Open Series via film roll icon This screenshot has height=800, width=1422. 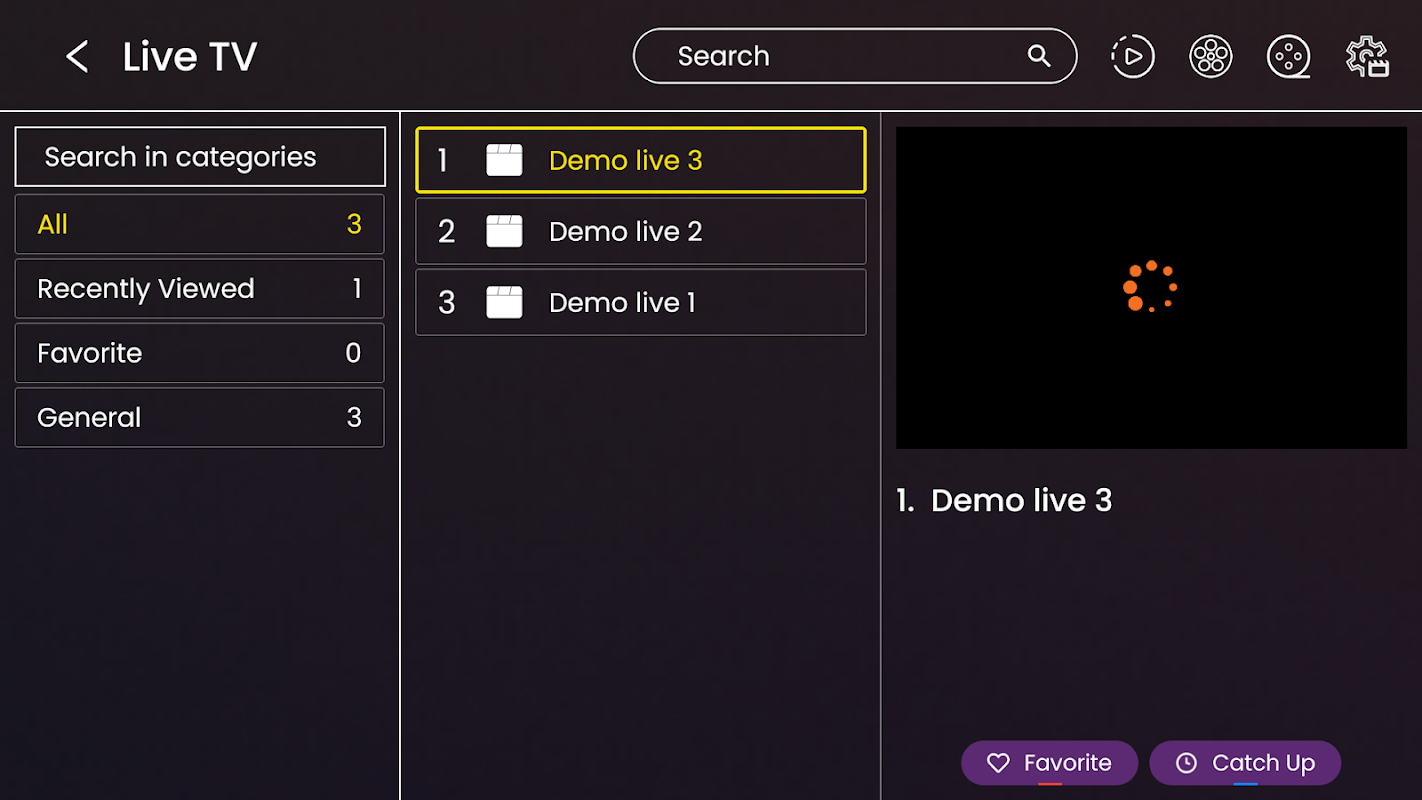point(1289,56)
